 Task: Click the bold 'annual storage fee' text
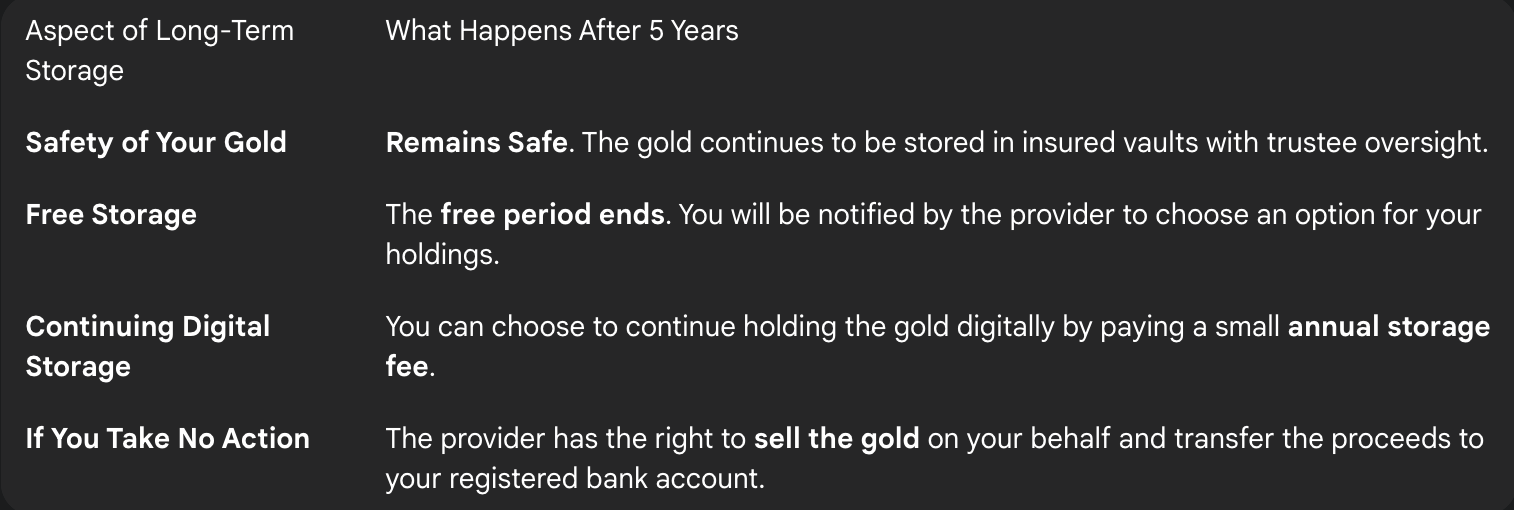[x=938, y=346]
